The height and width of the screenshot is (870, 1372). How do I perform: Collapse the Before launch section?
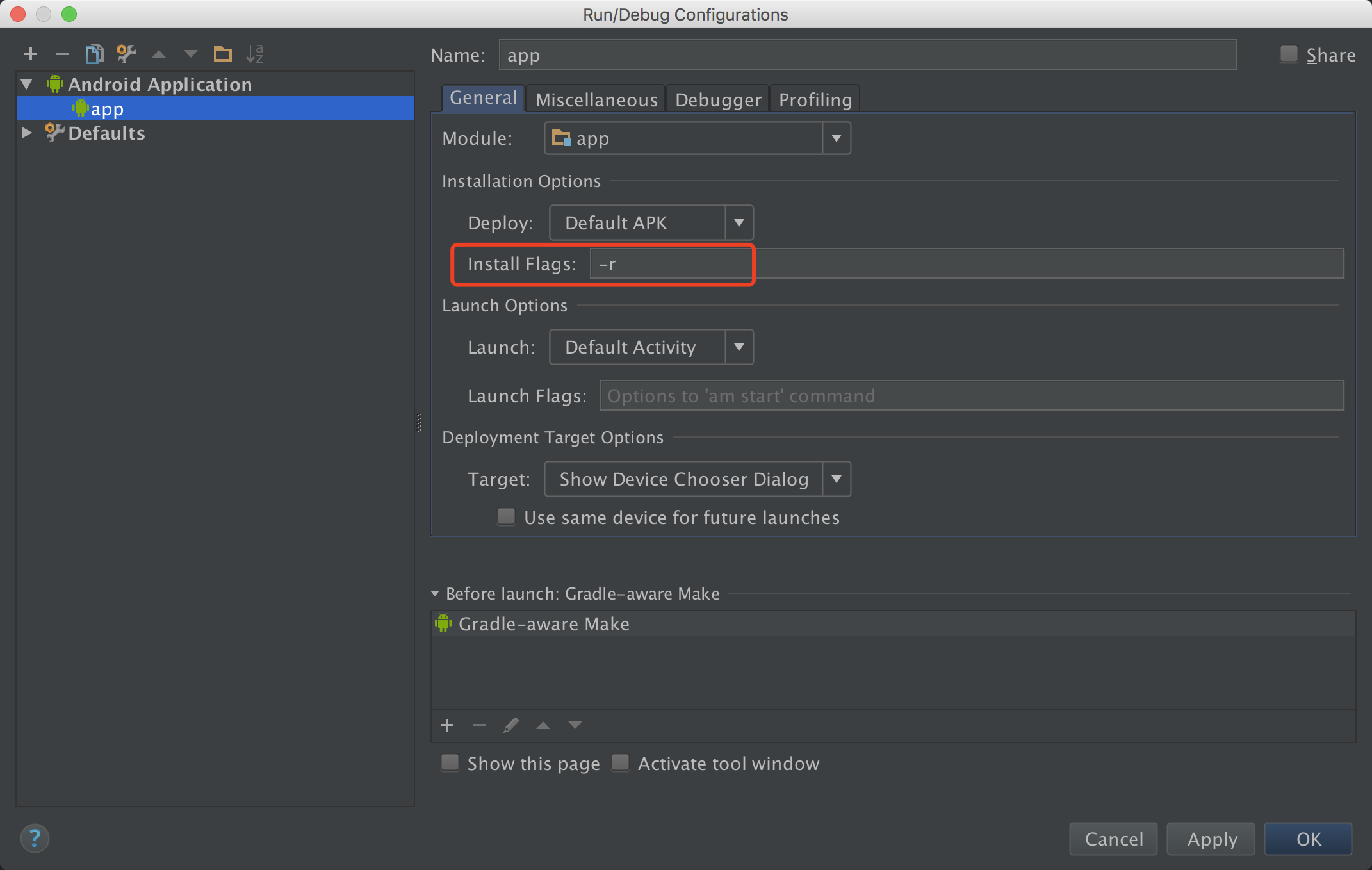[x=435, y=594]
